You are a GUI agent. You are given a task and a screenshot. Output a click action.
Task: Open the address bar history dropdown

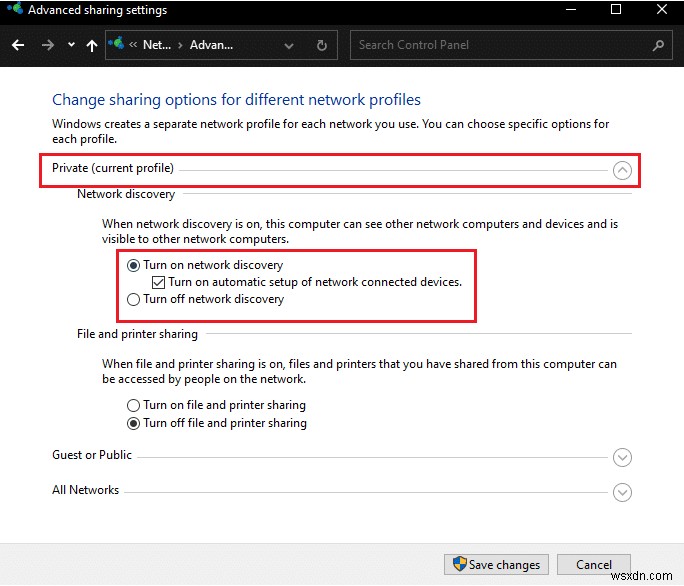coord(289,45)
